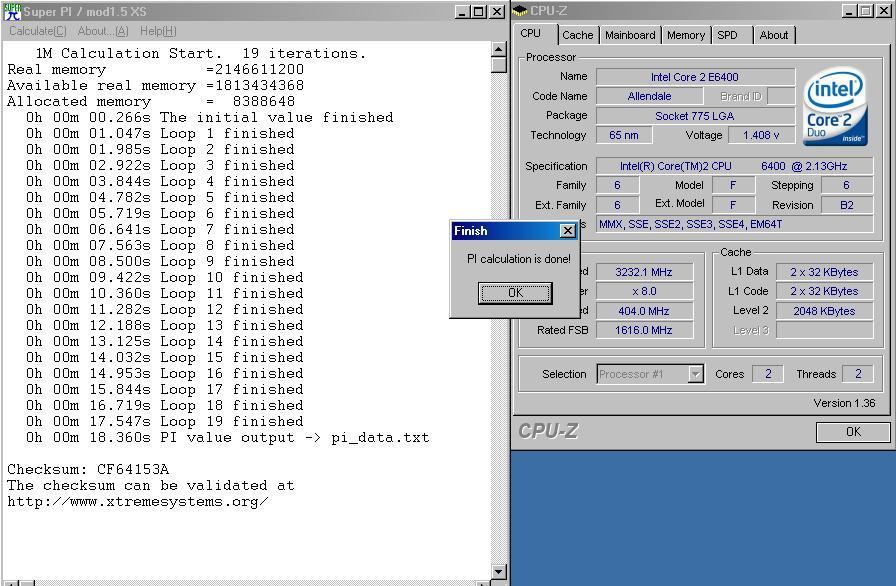The width and height of the screenshot is (896, 586).
Task: Switch to the Cache tab
Action: click(578, 35)
